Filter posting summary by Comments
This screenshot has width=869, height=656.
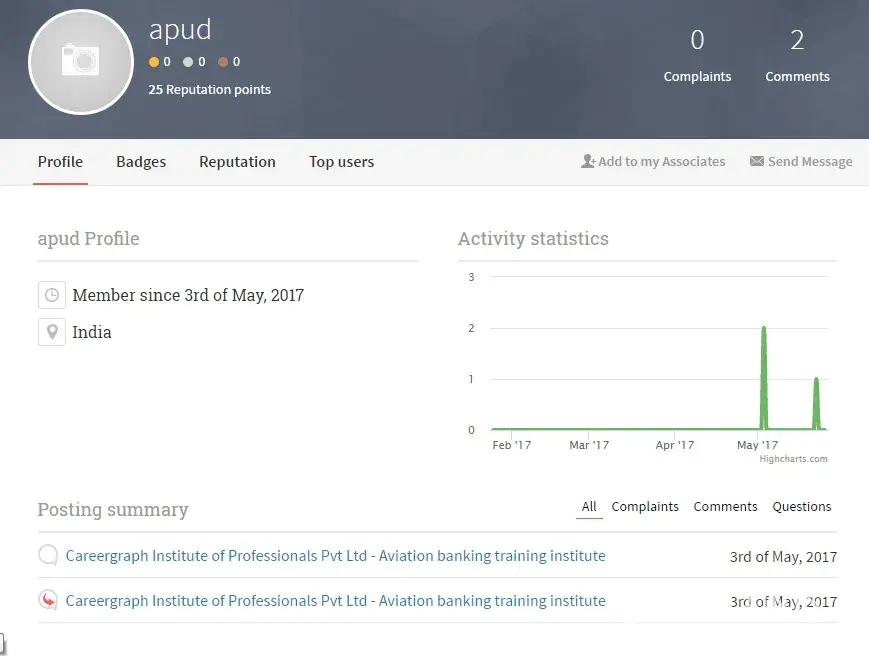pyautogui.click(x=725, y=507)
